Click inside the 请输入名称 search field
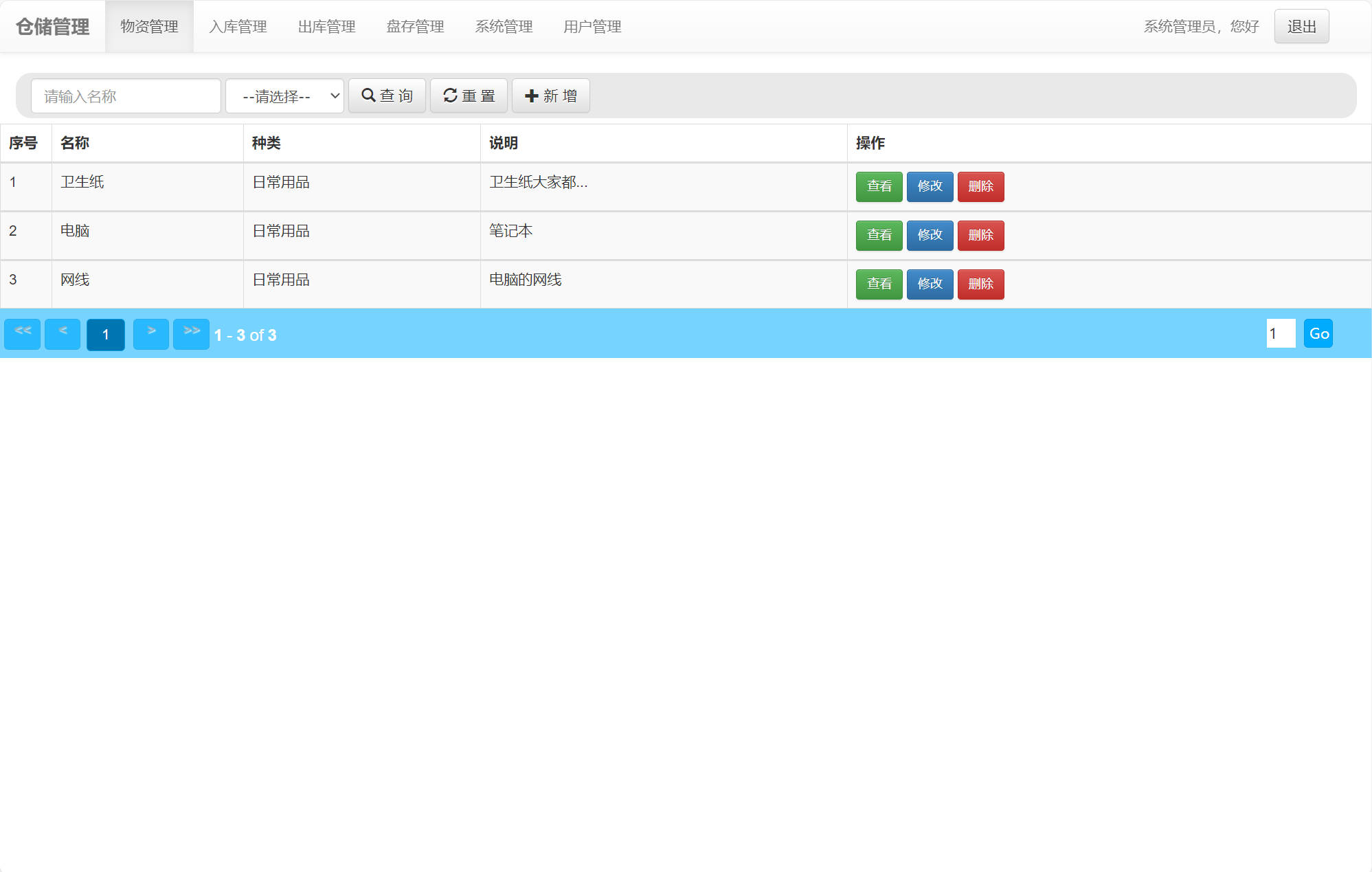The height and width of the screenshot is (872, 1372). point(126,96)
